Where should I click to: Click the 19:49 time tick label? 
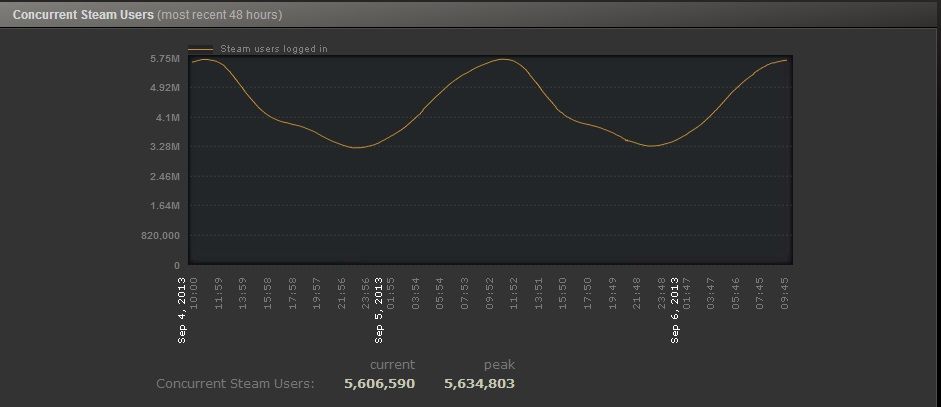coord(612,293)
